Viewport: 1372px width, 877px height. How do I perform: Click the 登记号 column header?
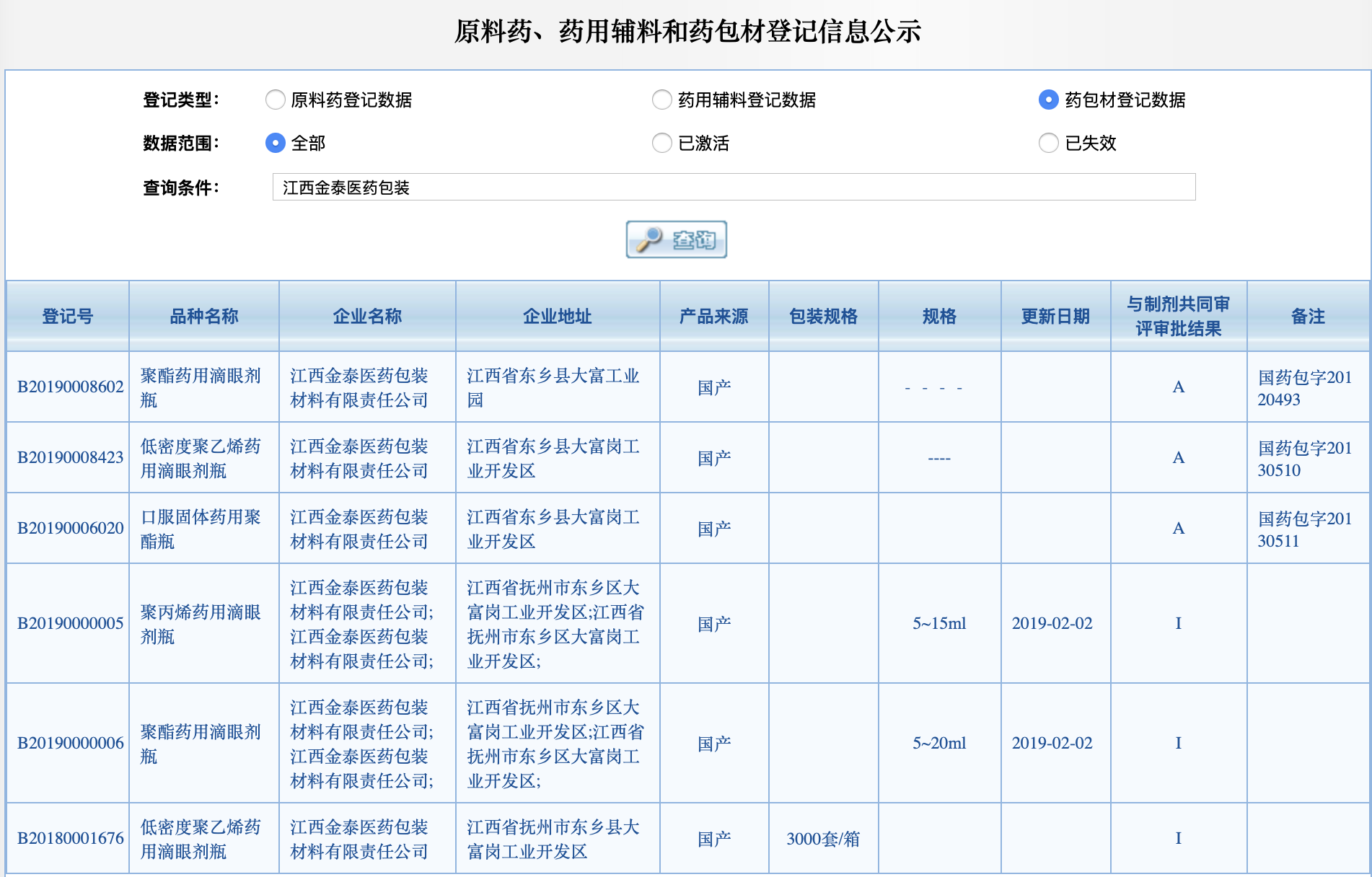coord(68,316)
